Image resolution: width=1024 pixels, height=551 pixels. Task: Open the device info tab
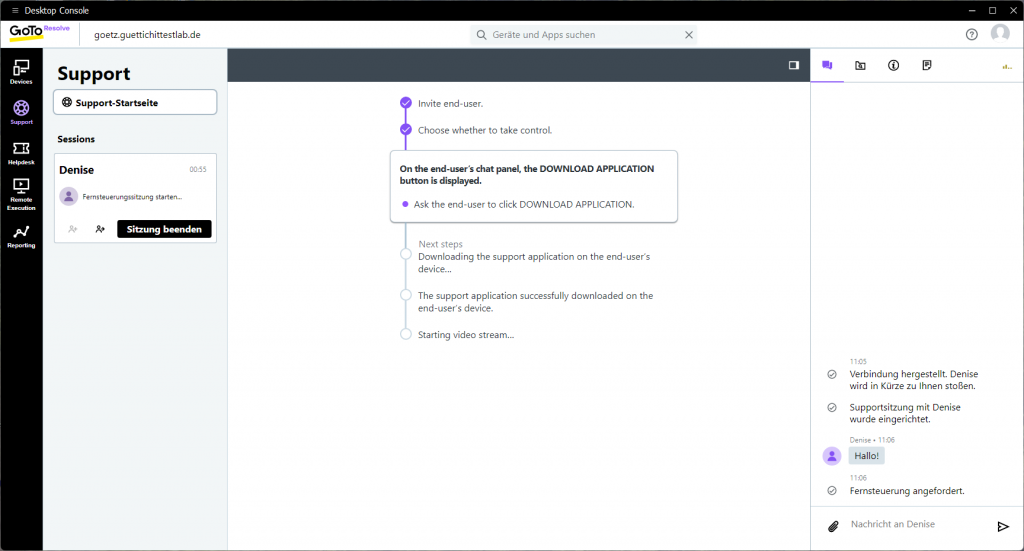(894, 65)
